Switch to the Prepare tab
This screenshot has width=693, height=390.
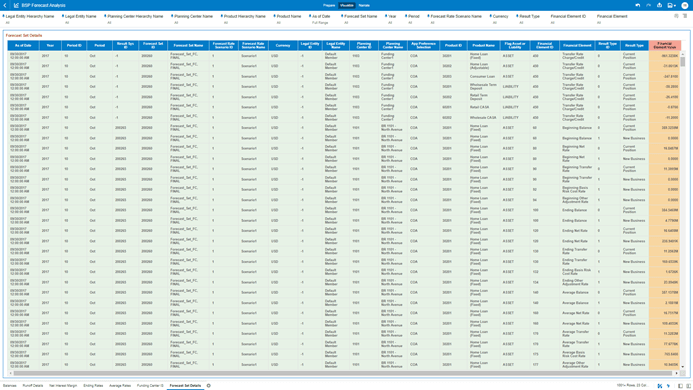(329, 5)
